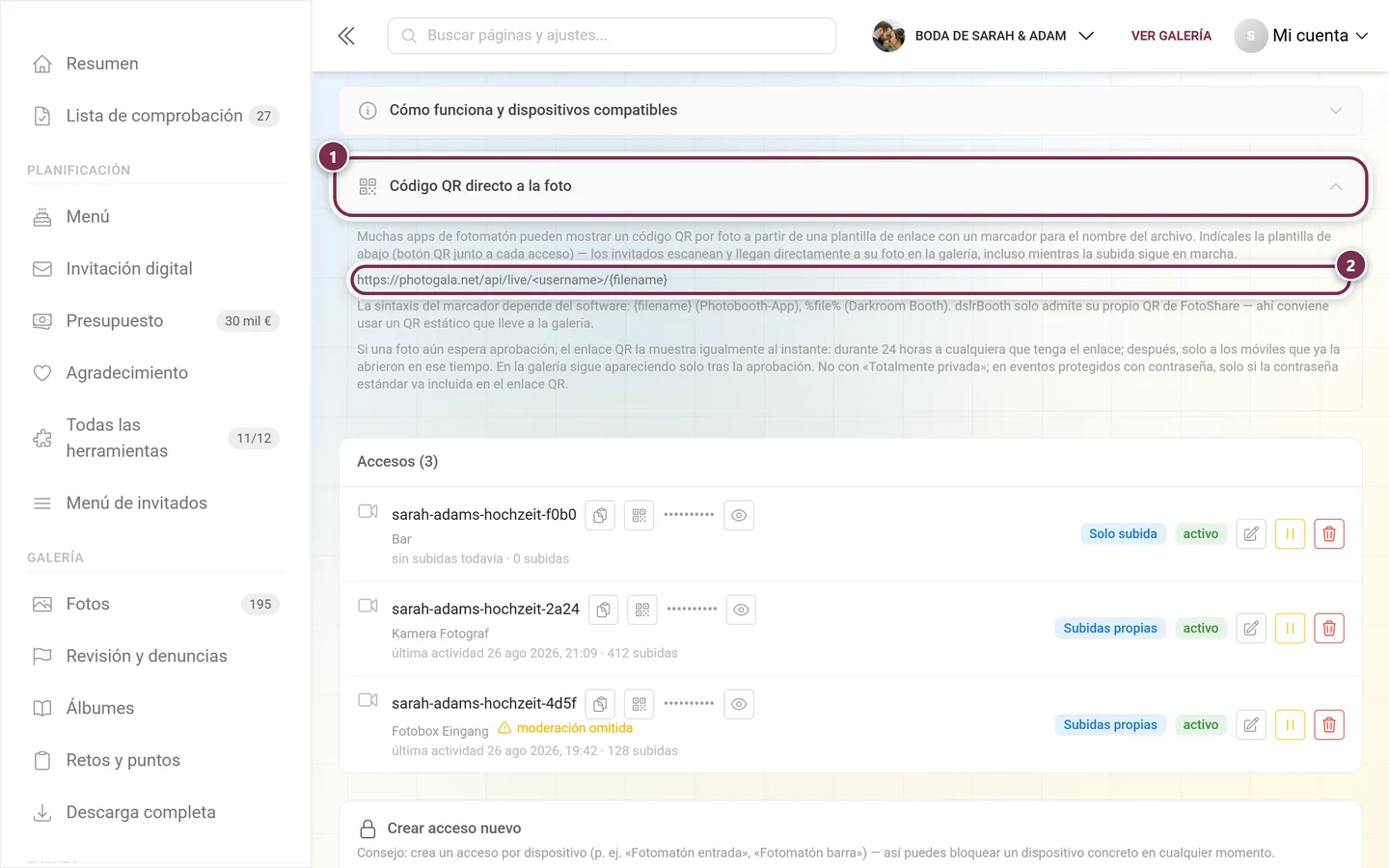Collapse the sidebar with double-arrow icon
Image resolution: width=1389 pixels, height=868 pixels.
click(346, 36)
